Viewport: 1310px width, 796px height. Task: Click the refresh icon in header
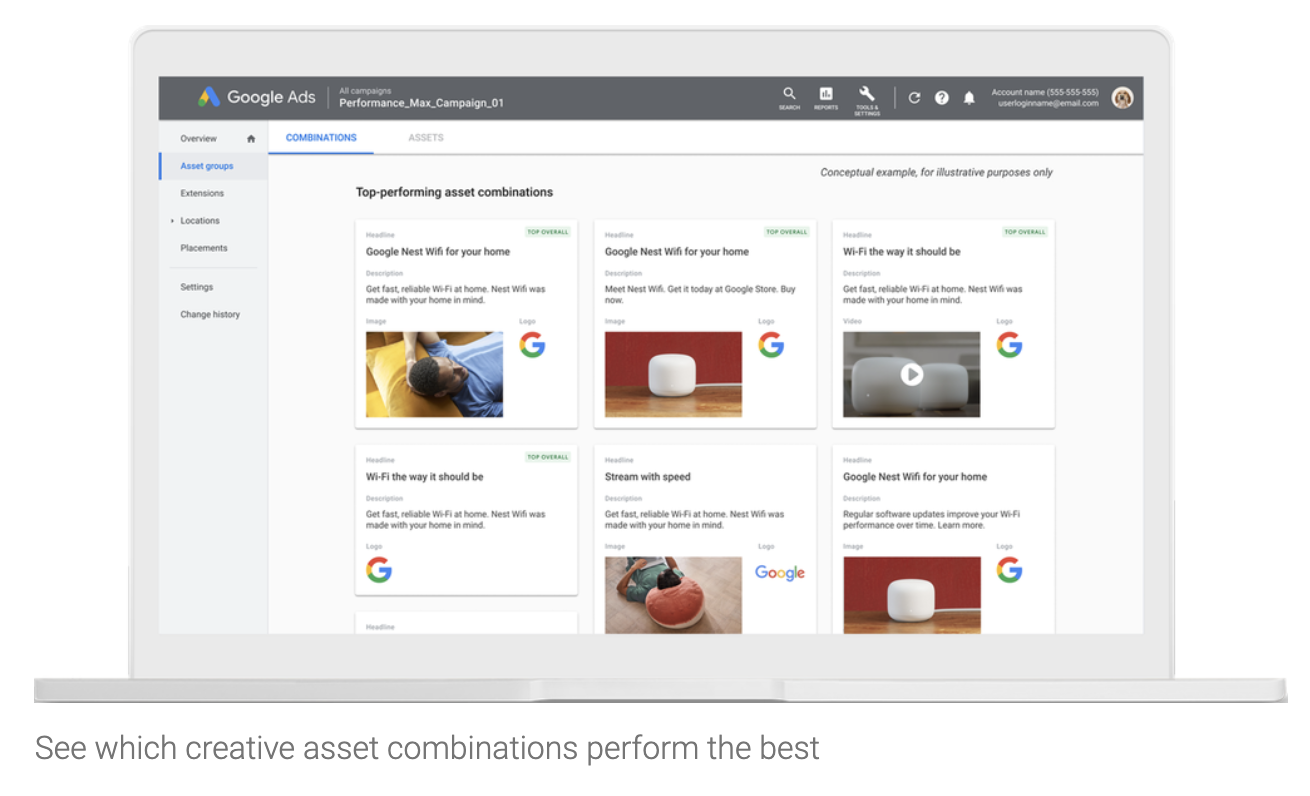tap(914, 98)
